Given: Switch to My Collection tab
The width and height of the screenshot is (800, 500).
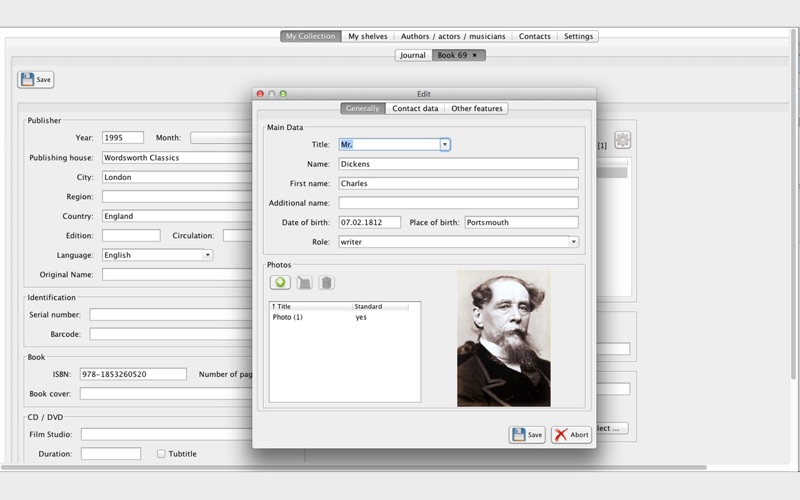Looking at the screenshot, I should [x=310, y=36].
